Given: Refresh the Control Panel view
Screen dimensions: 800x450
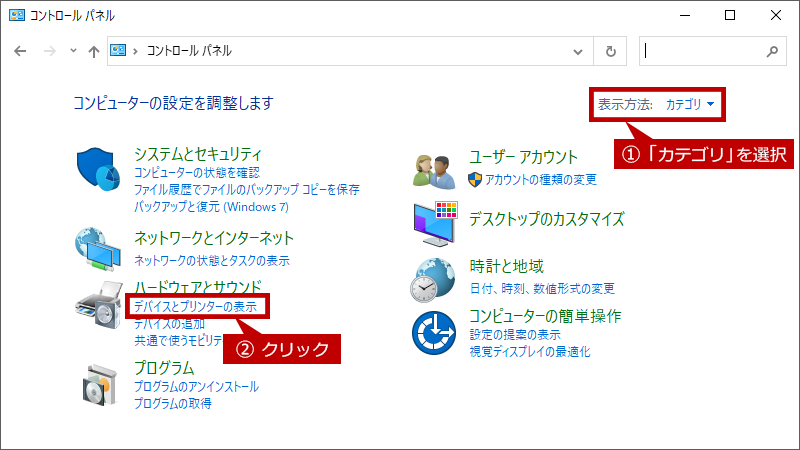Looking at the screenshot, I should coord(610,51).
